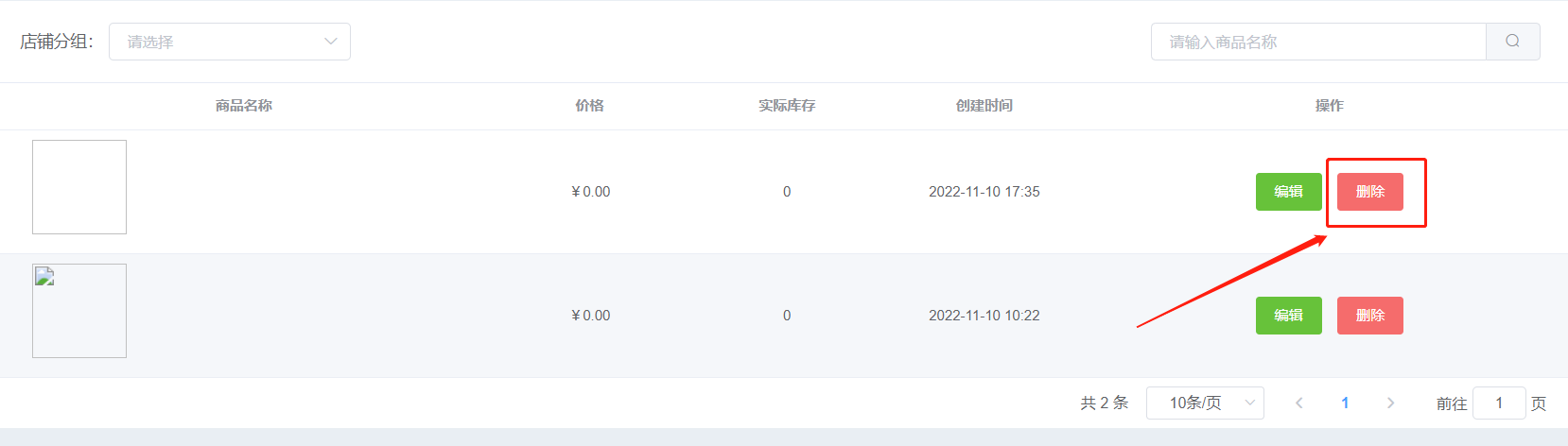The width and height of the screenshot is (1568, 446).
Task: Click 删除 for the 17:35 product
Action: [1369, 192]
